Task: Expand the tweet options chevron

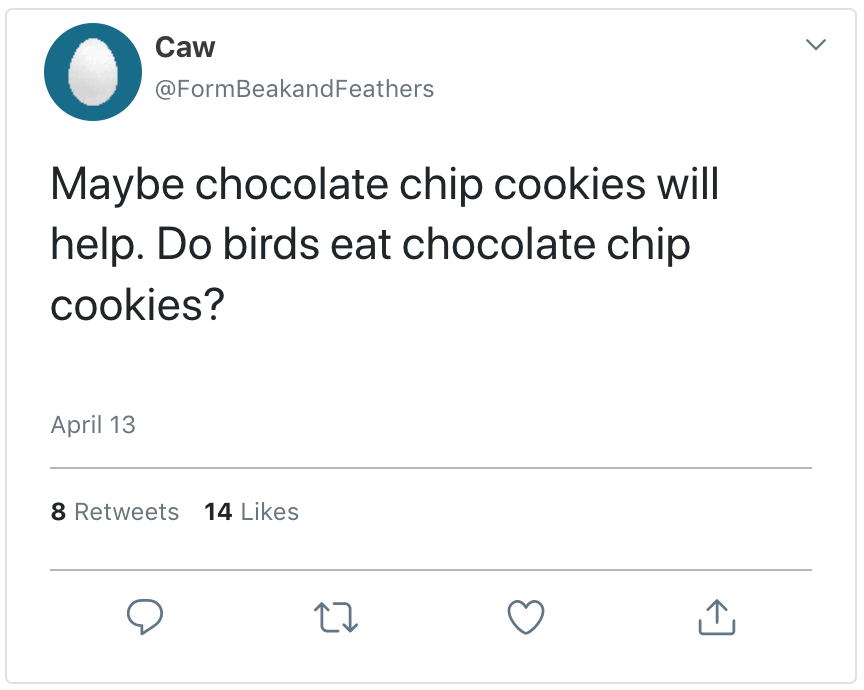Action: [816, 45]
